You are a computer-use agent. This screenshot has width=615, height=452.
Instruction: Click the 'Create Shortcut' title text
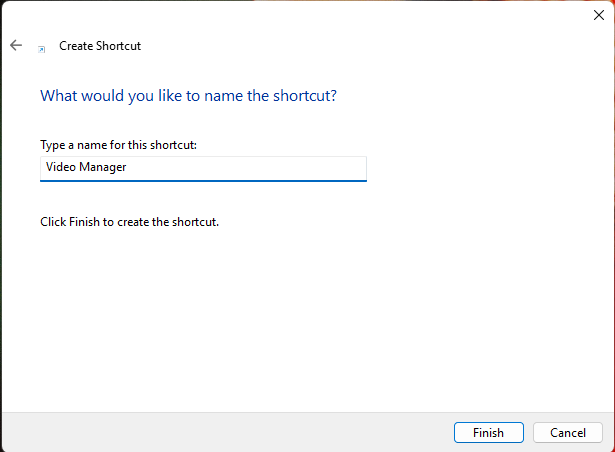click(x=100, y=46)
